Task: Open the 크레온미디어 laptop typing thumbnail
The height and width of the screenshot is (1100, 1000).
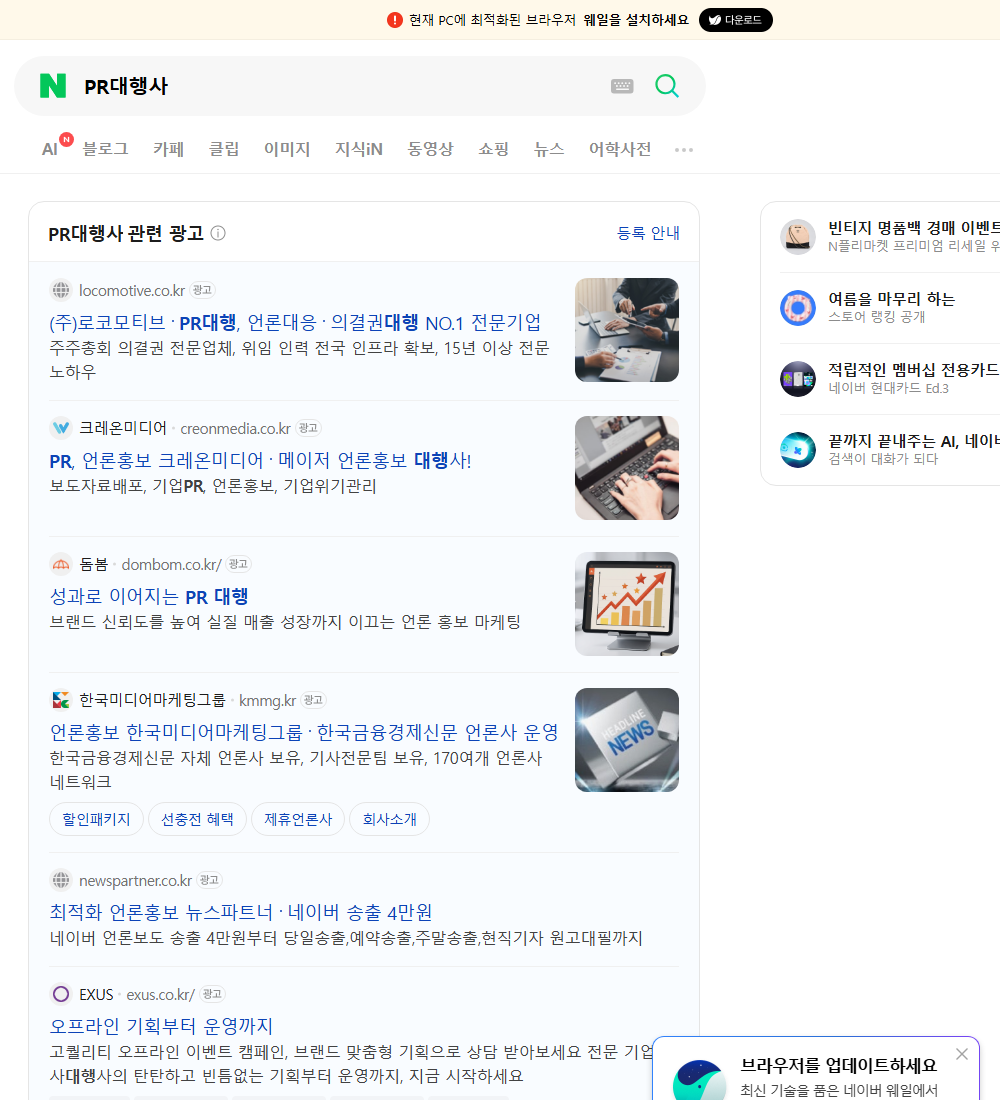Action: 627,468
